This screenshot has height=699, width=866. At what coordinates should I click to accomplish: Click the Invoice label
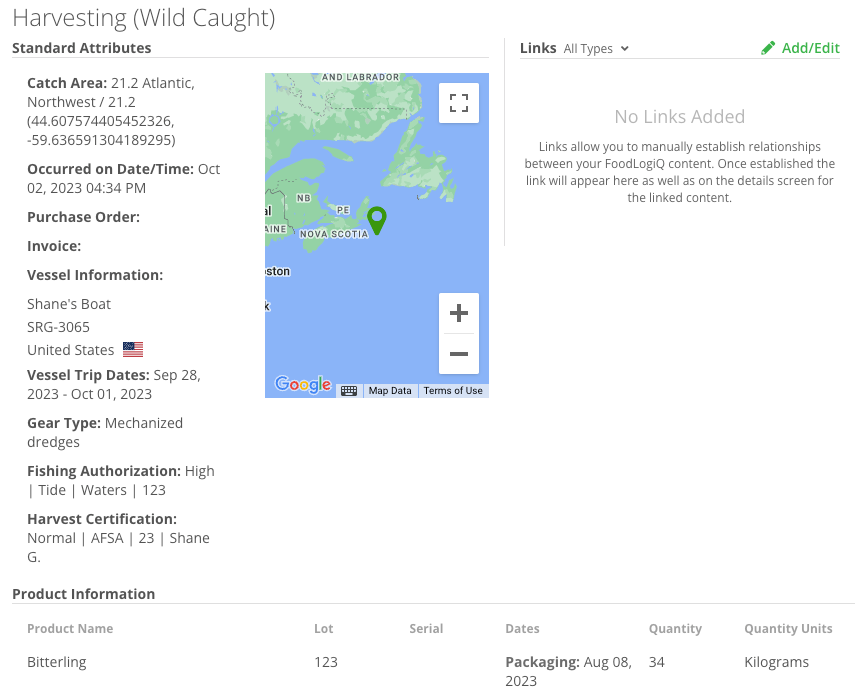pyautogui.click(x=54, y=246)
